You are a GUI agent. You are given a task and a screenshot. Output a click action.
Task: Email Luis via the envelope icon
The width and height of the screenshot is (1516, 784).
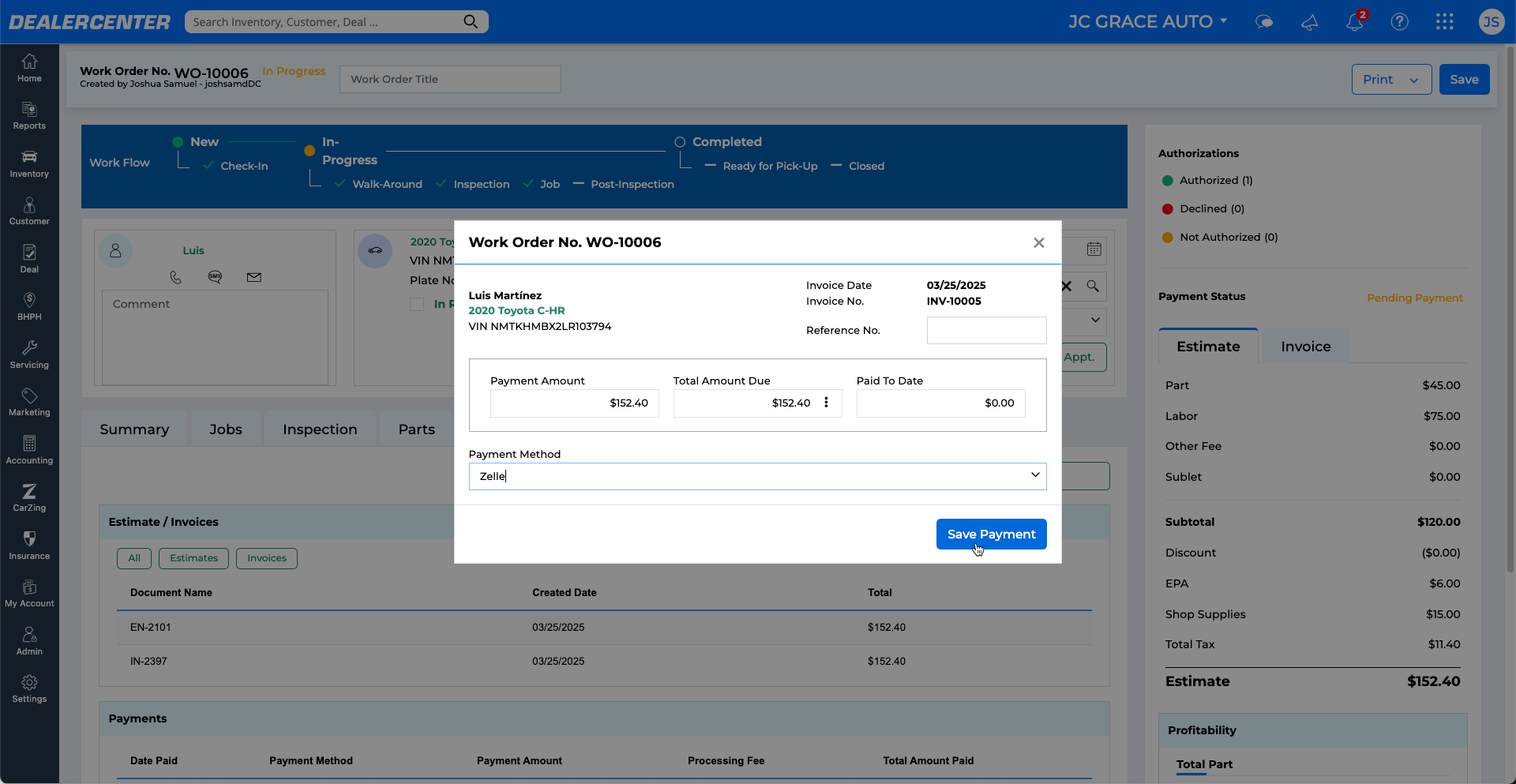click(x=254, y=277)
